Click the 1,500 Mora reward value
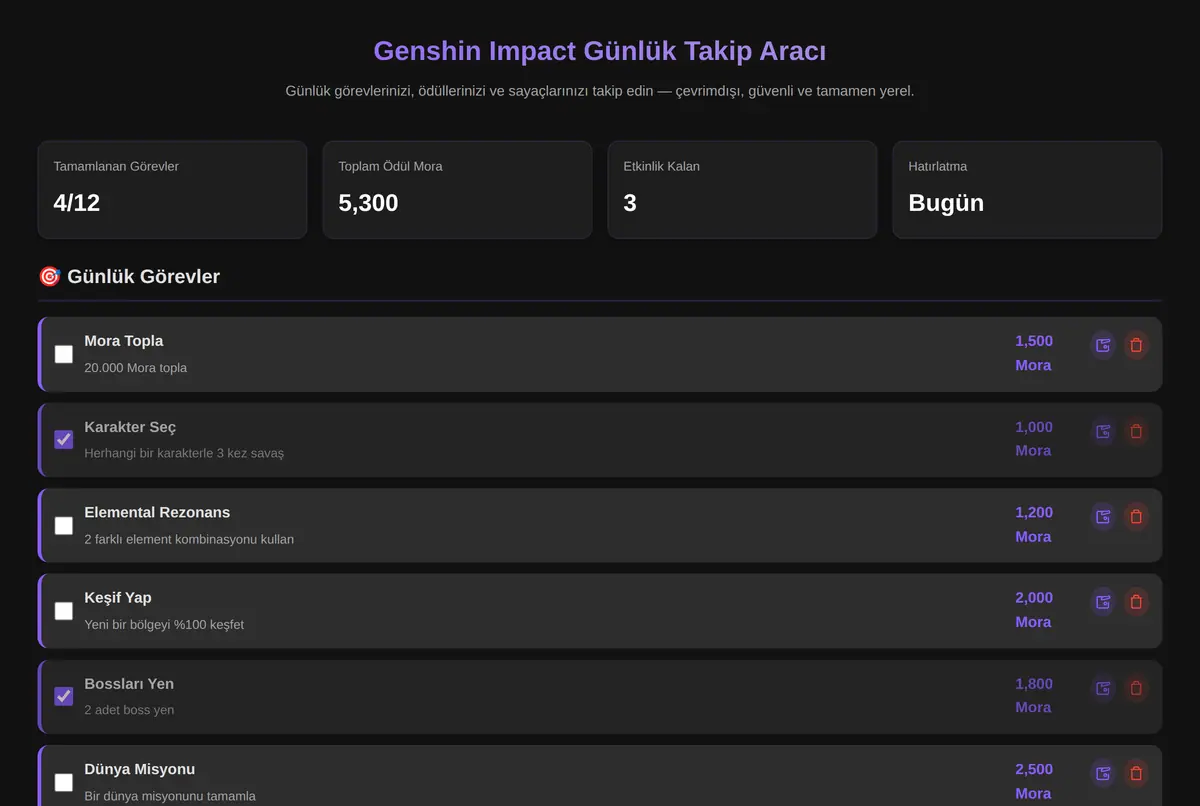Screen dimensions: 1200x806 click(1033, 353)
